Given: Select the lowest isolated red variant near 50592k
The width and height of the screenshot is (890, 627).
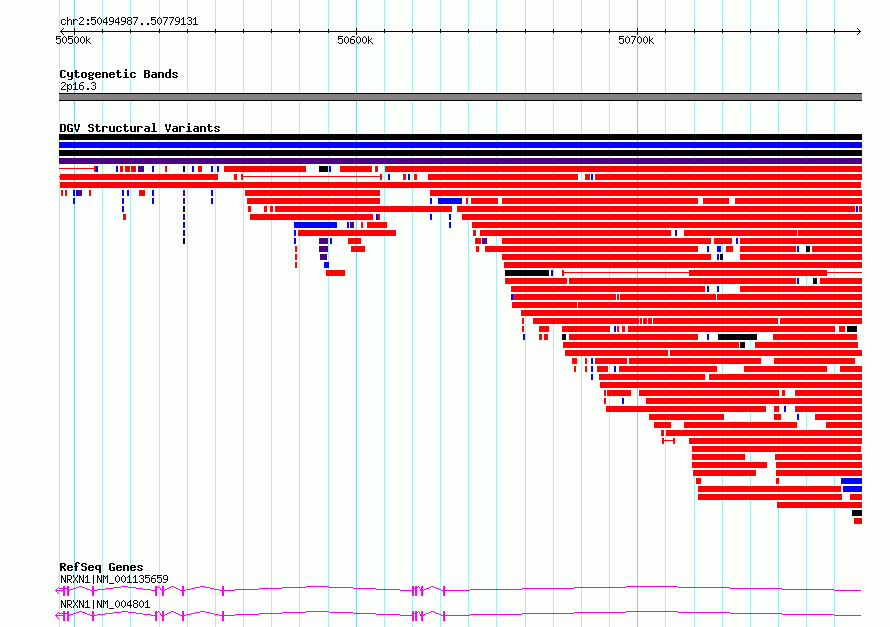Looking at the screenshot, I should 335,273.
